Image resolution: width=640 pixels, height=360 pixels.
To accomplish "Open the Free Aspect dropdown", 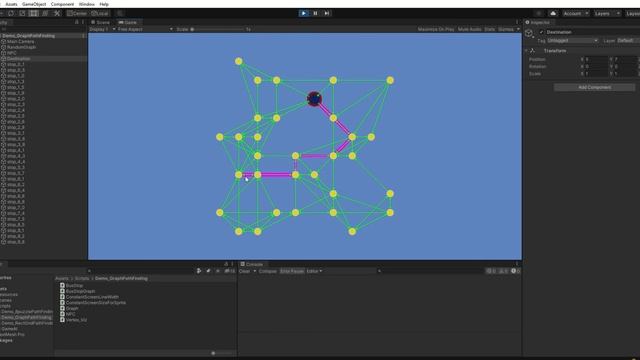I will (x=145, y=29).
